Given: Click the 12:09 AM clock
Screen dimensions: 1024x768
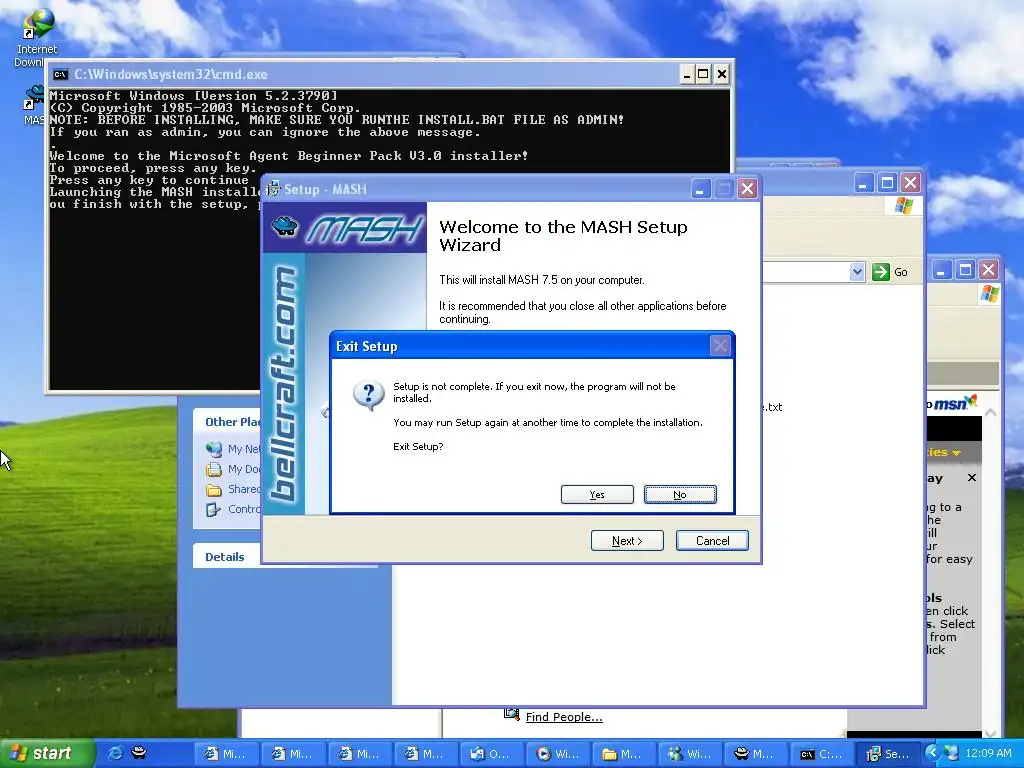Looking at the screenshot, I should pyautogui.click(x=987, y=753).
